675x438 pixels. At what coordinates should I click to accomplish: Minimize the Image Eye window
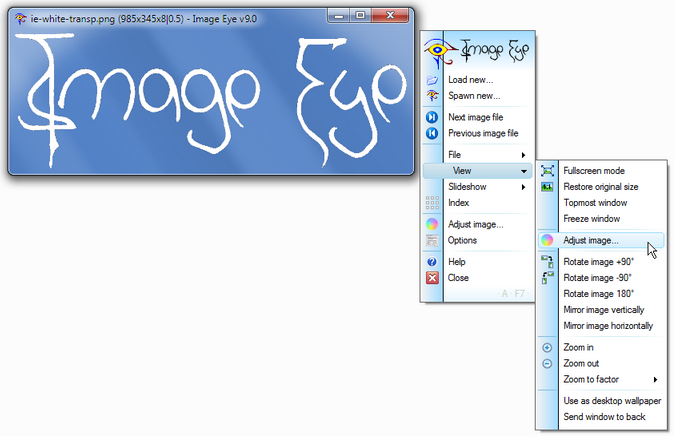tap(339, 16)
